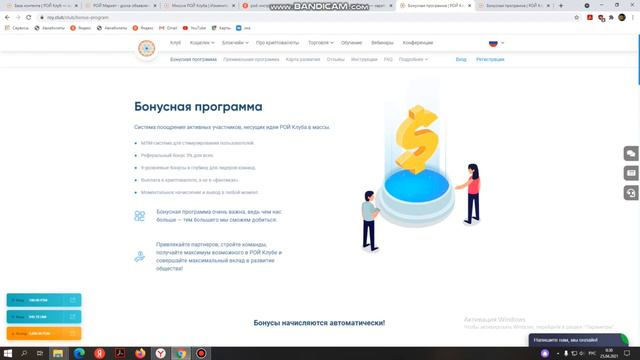The width and height of the screenshot is (640, 360).
Task: Launch Microsoft Edge from taskbar
Action: [x=79, y=353]
